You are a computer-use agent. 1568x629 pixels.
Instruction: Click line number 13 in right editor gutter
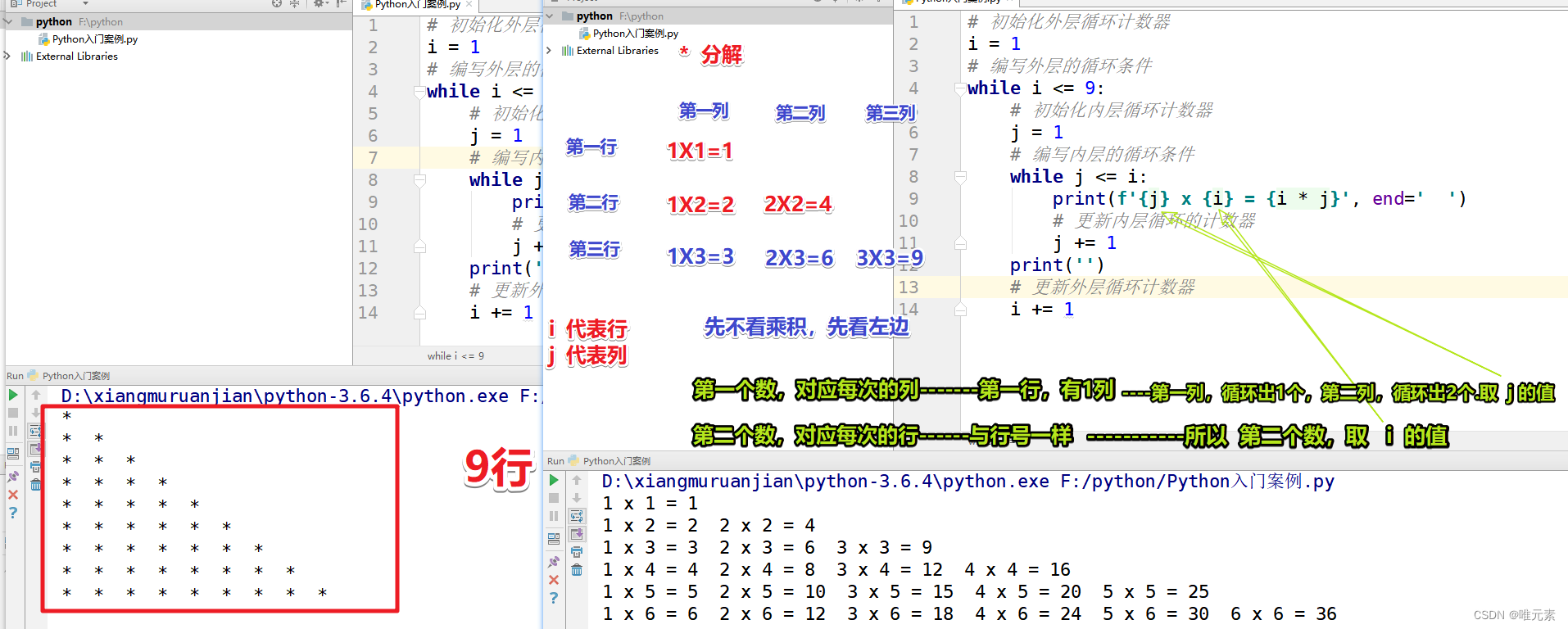point(909,287)
